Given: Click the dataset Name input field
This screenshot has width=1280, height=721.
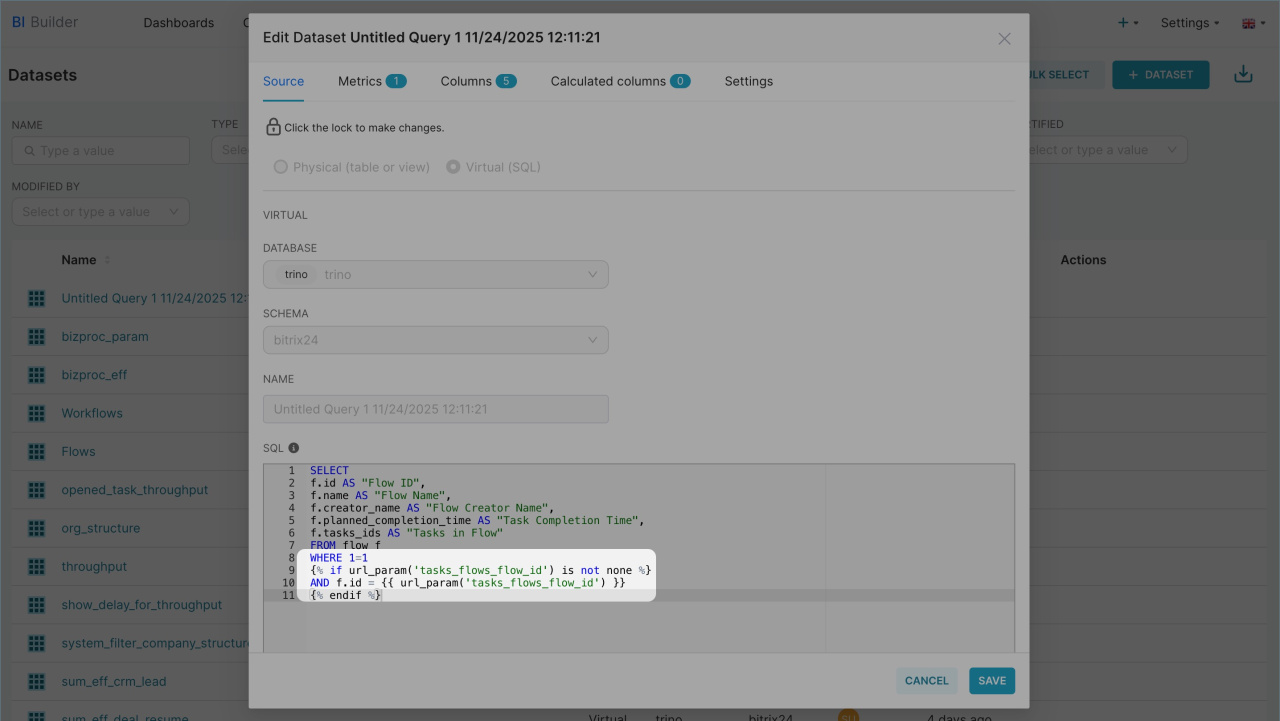Looking at the screenshot, I should point(435,409).
